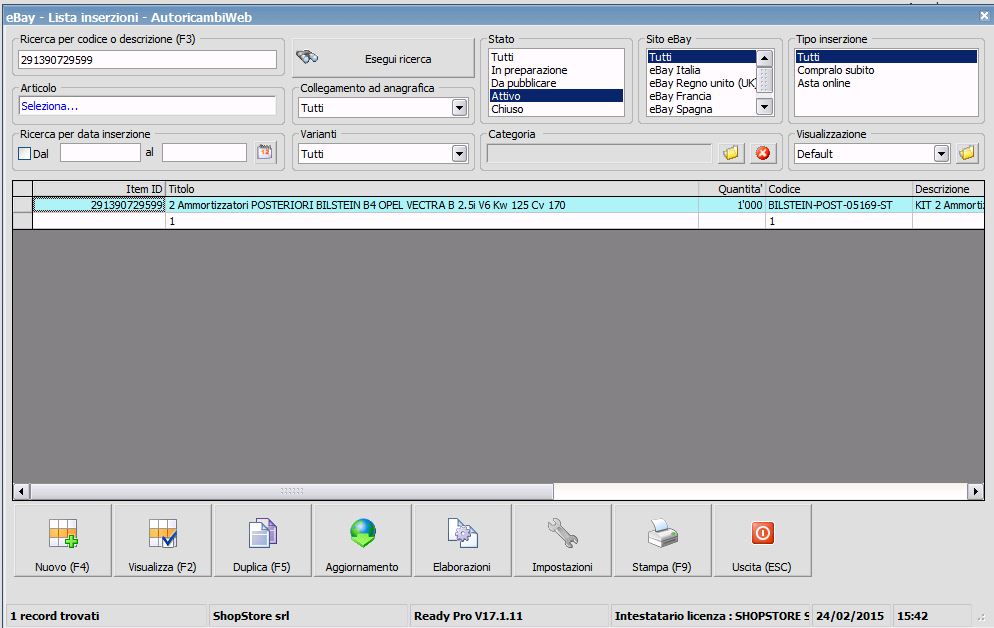Click the Codice column header
This screenshot has height=628, width=994.
pyautogui.click(x=839, y=189)
